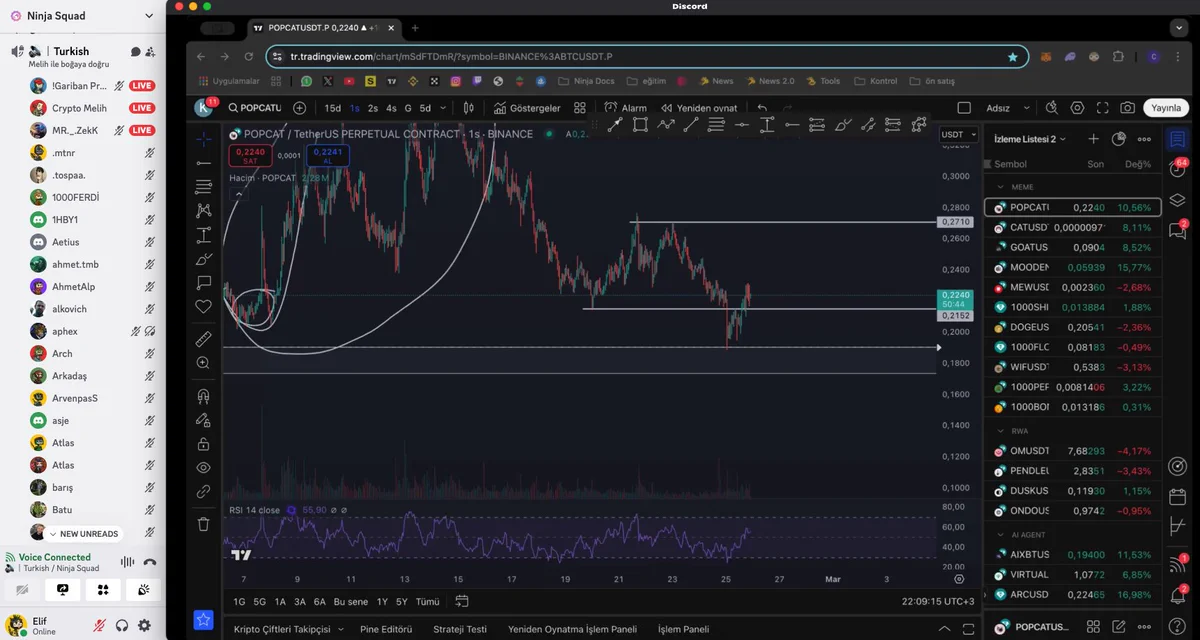Click the 0,2241 AL buy button

point(327,155)
